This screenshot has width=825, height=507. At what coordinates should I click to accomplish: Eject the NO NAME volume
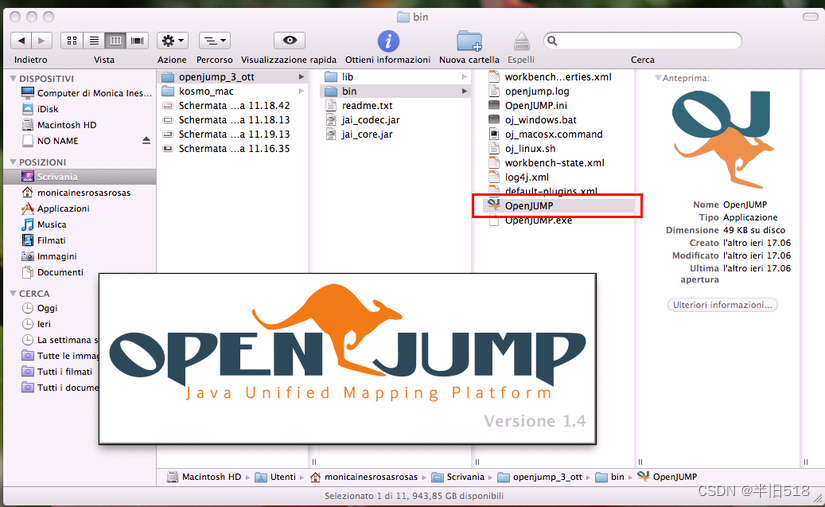point(146,141)
